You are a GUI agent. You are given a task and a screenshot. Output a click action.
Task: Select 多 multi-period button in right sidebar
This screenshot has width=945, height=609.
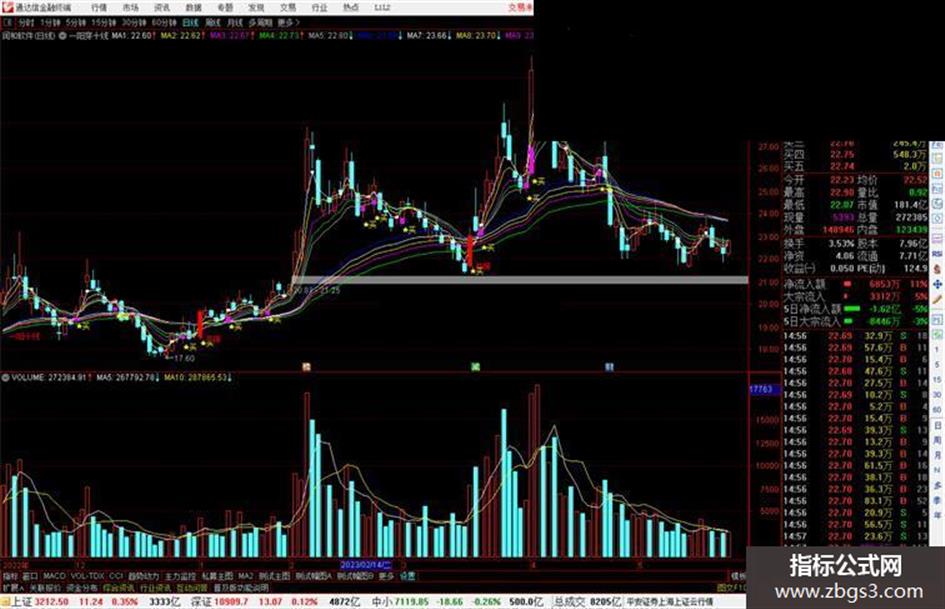click(937, 485)
